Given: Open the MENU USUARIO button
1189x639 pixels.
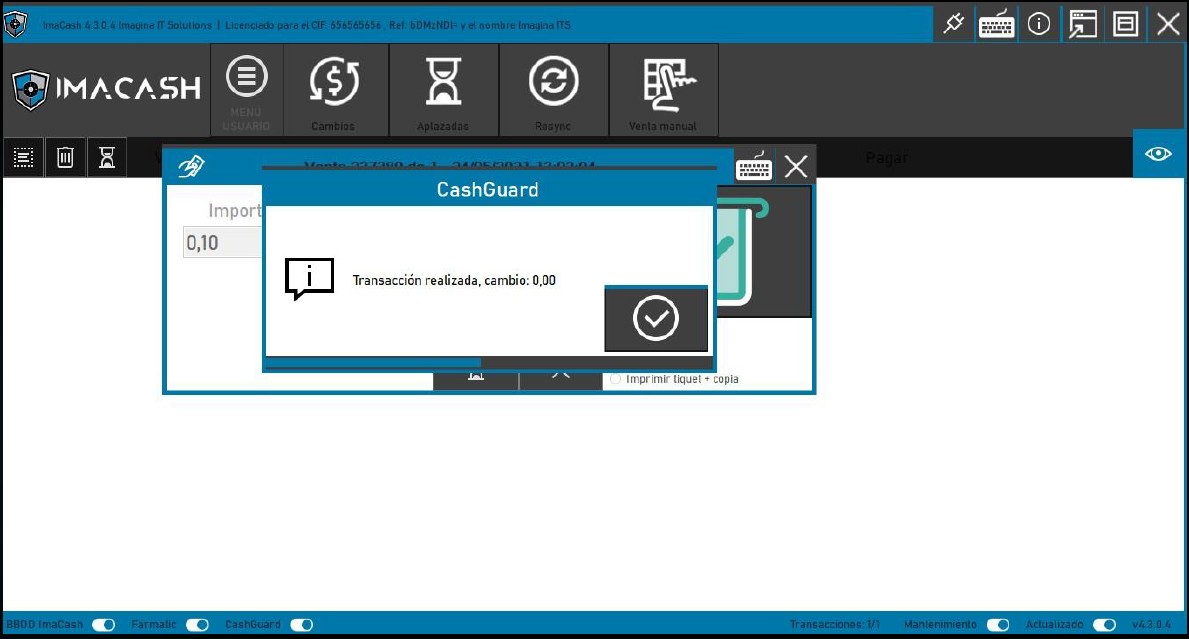Looking at the screenshot, I should click(x=246, y=90).
